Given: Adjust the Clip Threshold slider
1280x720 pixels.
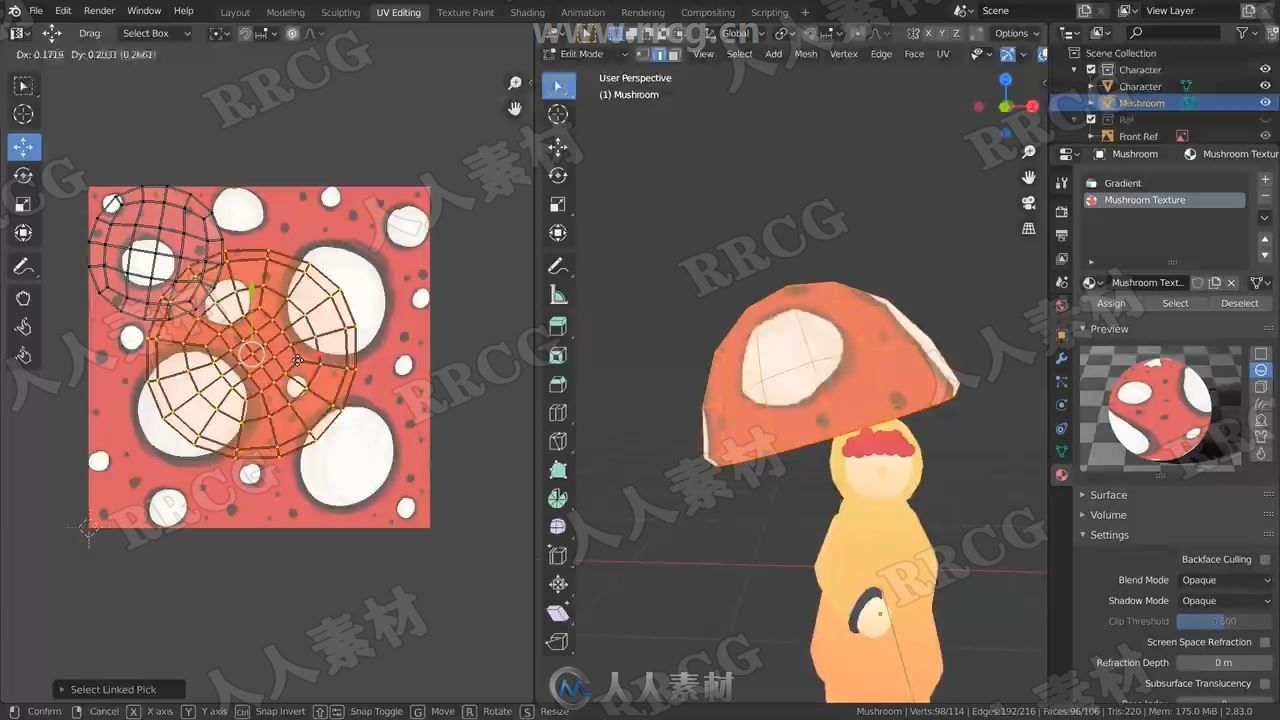Looking at the screenshot, I should [x=1224, y=621].
